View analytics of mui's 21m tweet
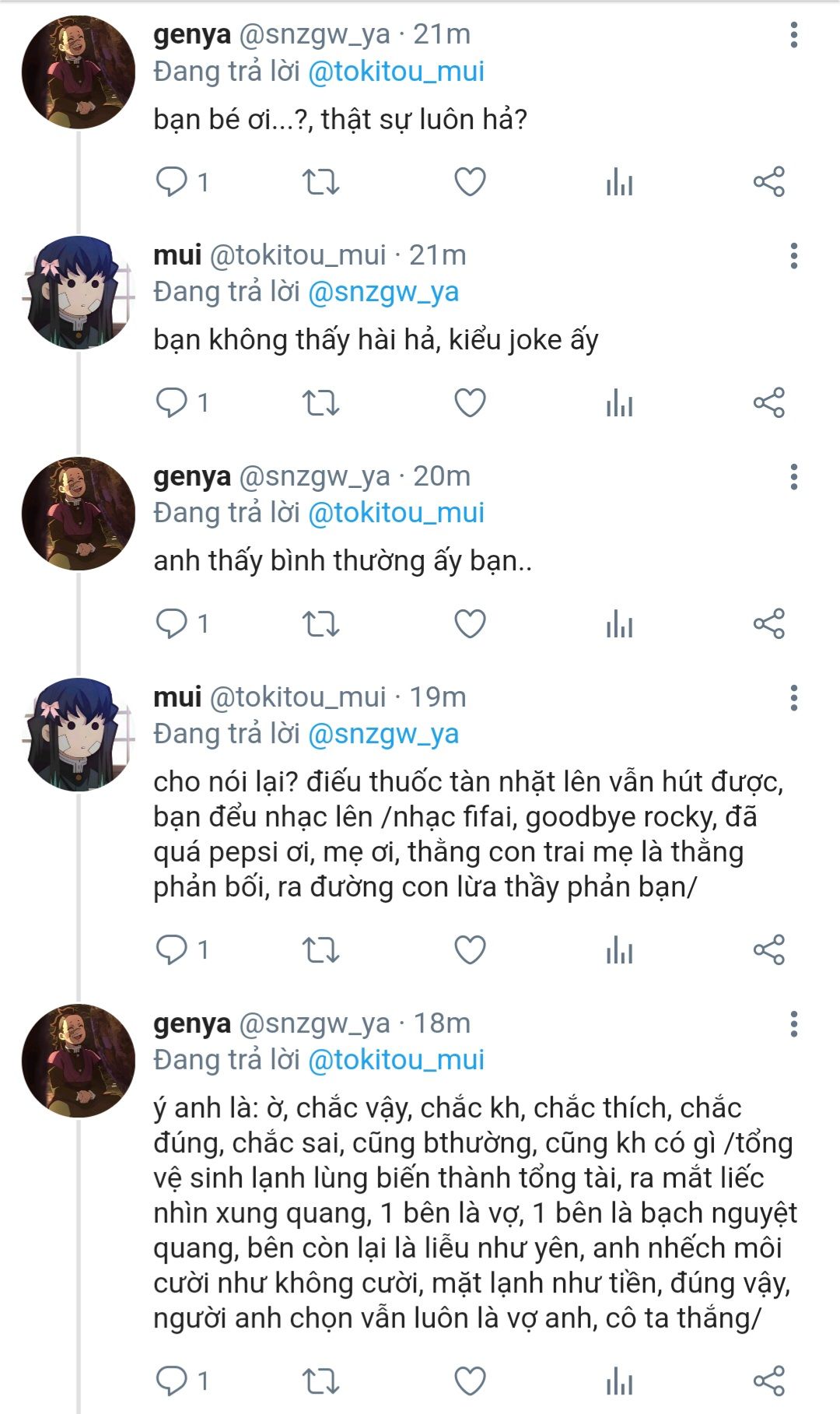Image resolution: width=840 pixels, height=1414 pixels. point(619,403)
